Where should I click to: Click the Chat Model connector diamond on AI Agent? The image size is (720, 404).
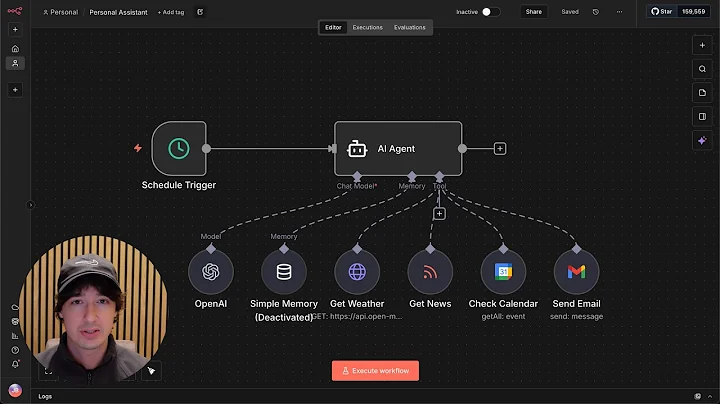357,176
